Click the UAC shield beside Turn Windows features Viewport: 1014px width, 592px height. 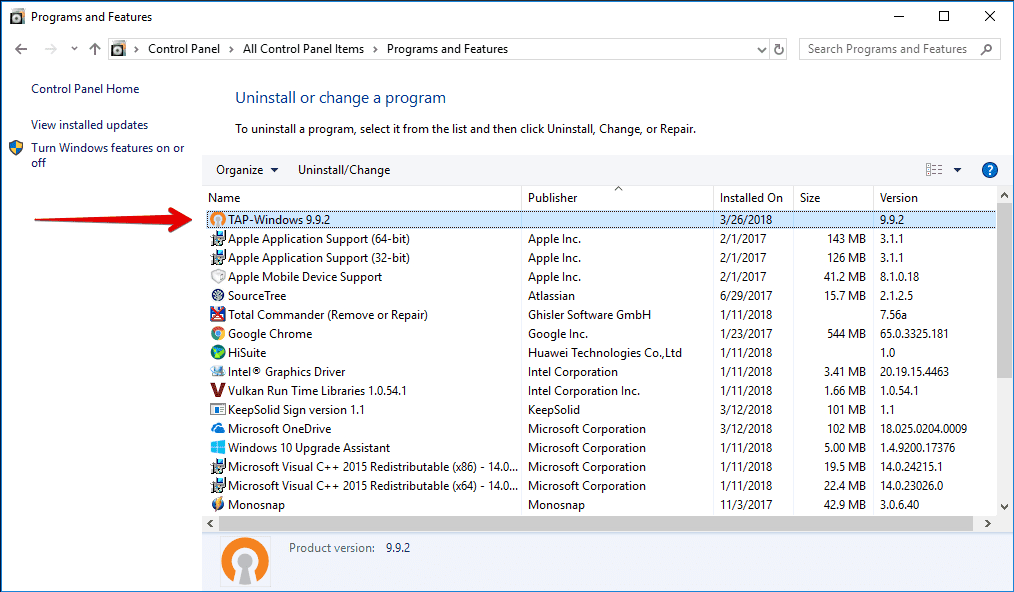tap(16, 147)
